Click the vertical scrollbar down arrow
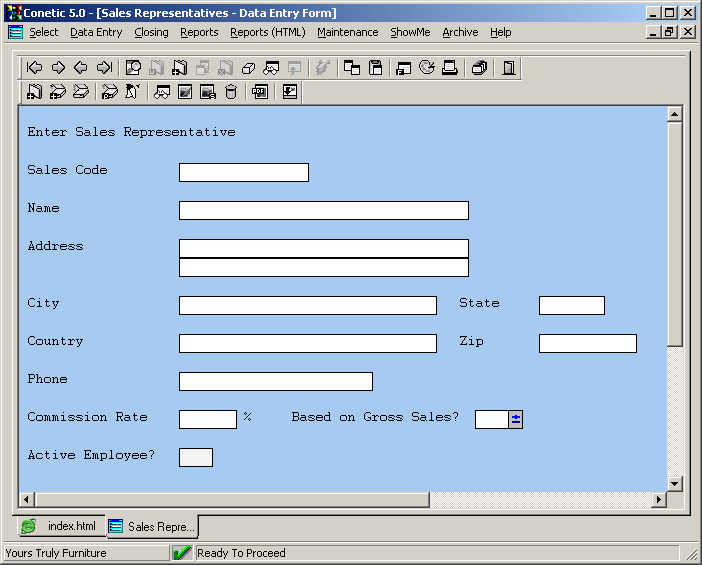Image resolution: width=702 pixels, height=565 pixels. point(674,483)
